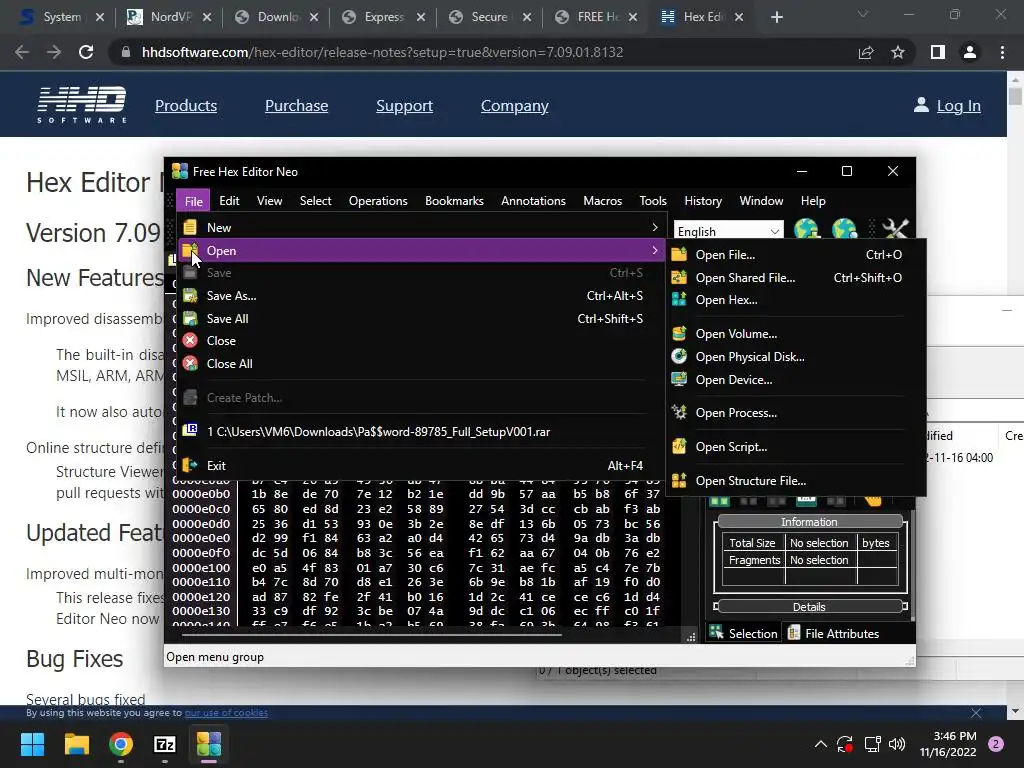Click the second globe toolbar icon
Viewport: 1024px width, 768px height.
click(844, 230)
